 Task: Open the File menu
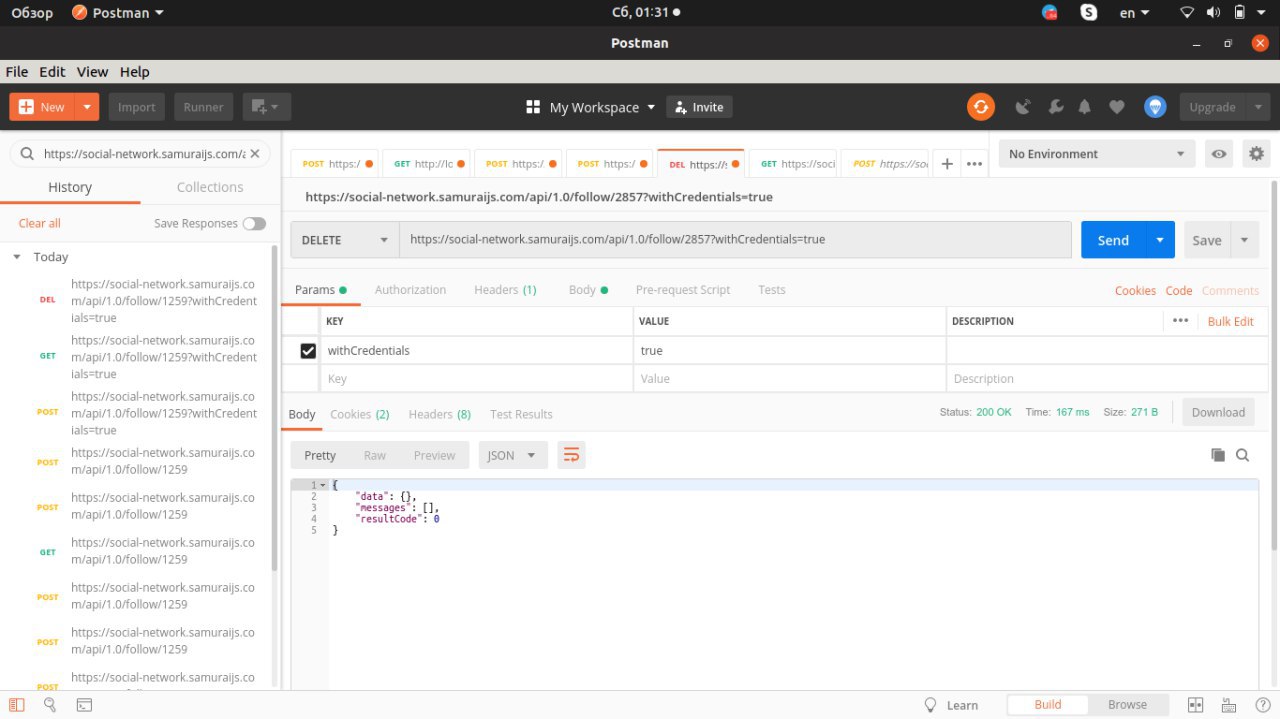17,72
